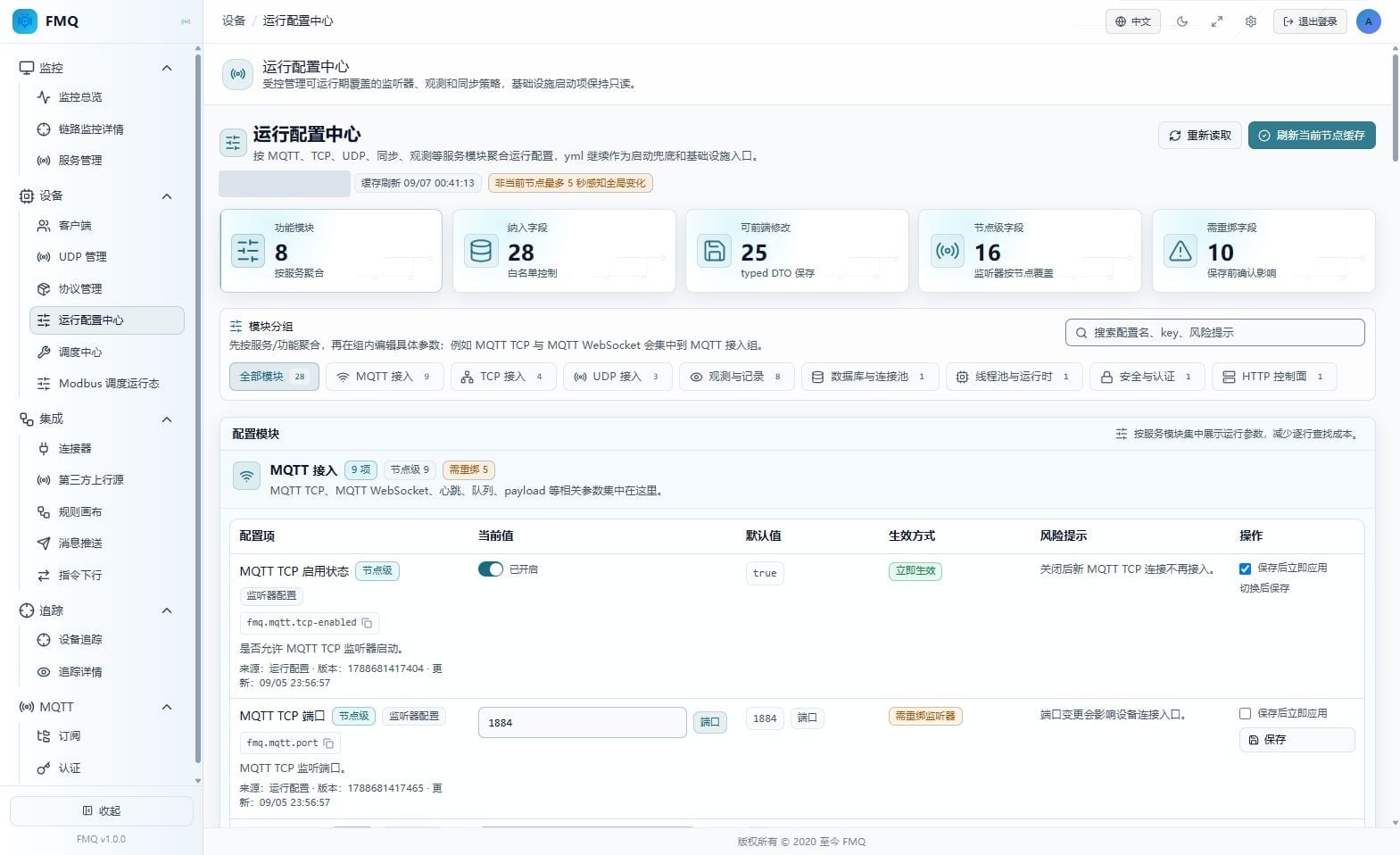
Task: Filter by MQTT 接入 module
Action: coord(385,377)
